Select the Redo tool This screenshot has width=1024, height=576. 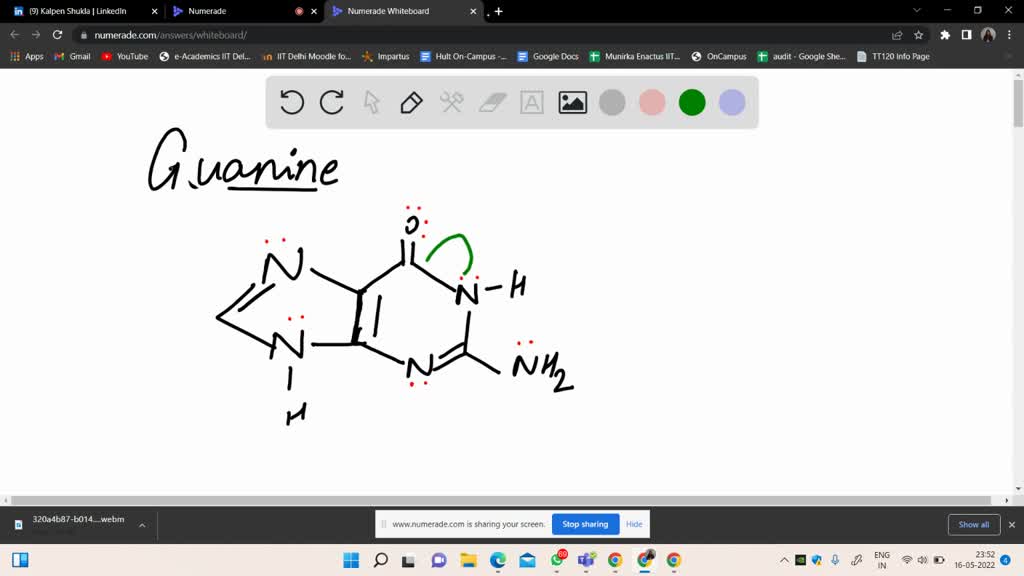pyautogui.click(x=331, y=102)
